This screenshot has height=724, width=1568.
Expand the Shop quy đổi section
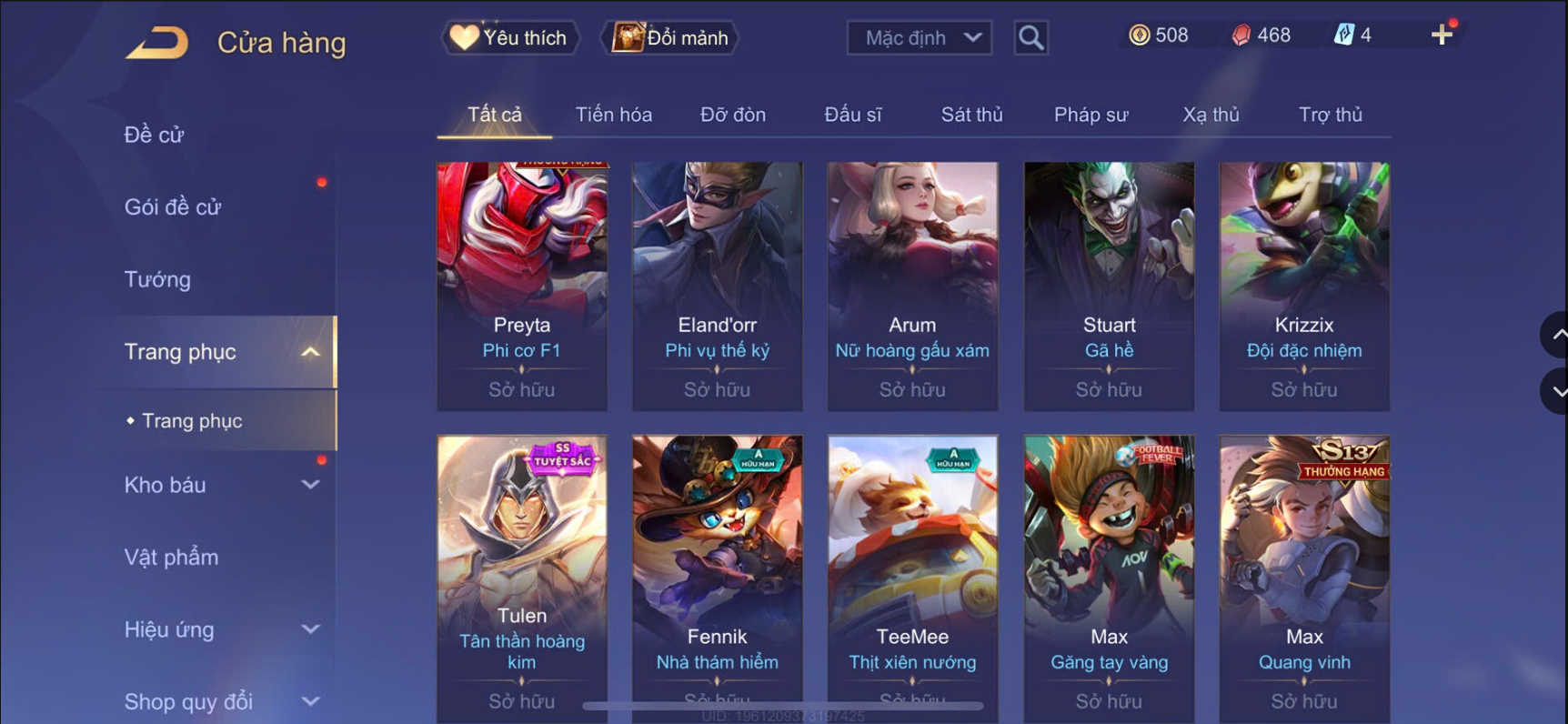(310, 701)
